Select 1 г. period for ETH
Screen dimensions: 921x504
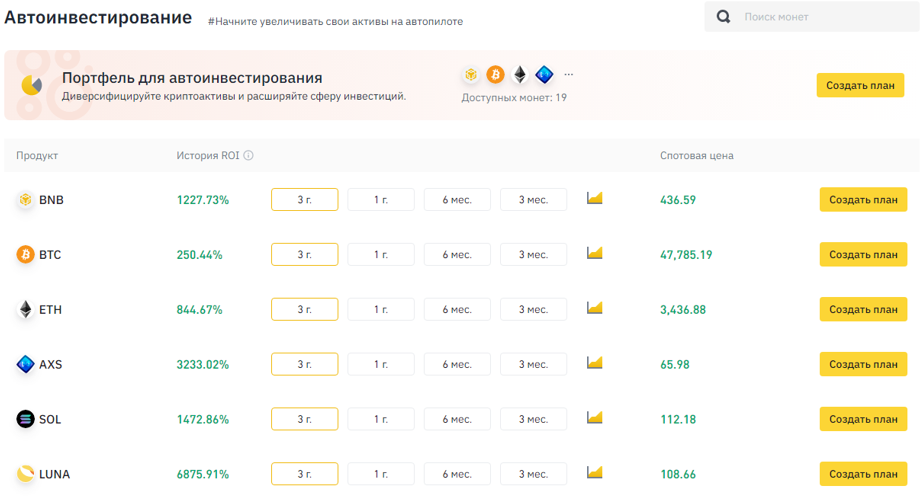tap(381, 310)
